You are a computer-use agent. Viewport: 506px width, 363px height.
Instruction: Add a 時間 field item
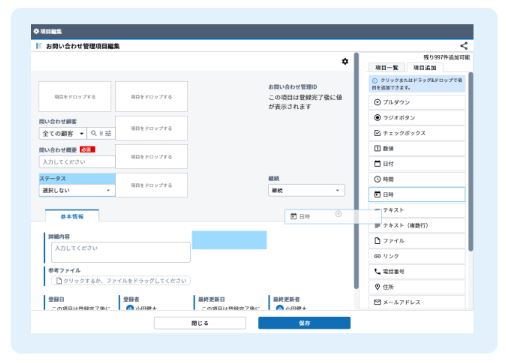417,179
